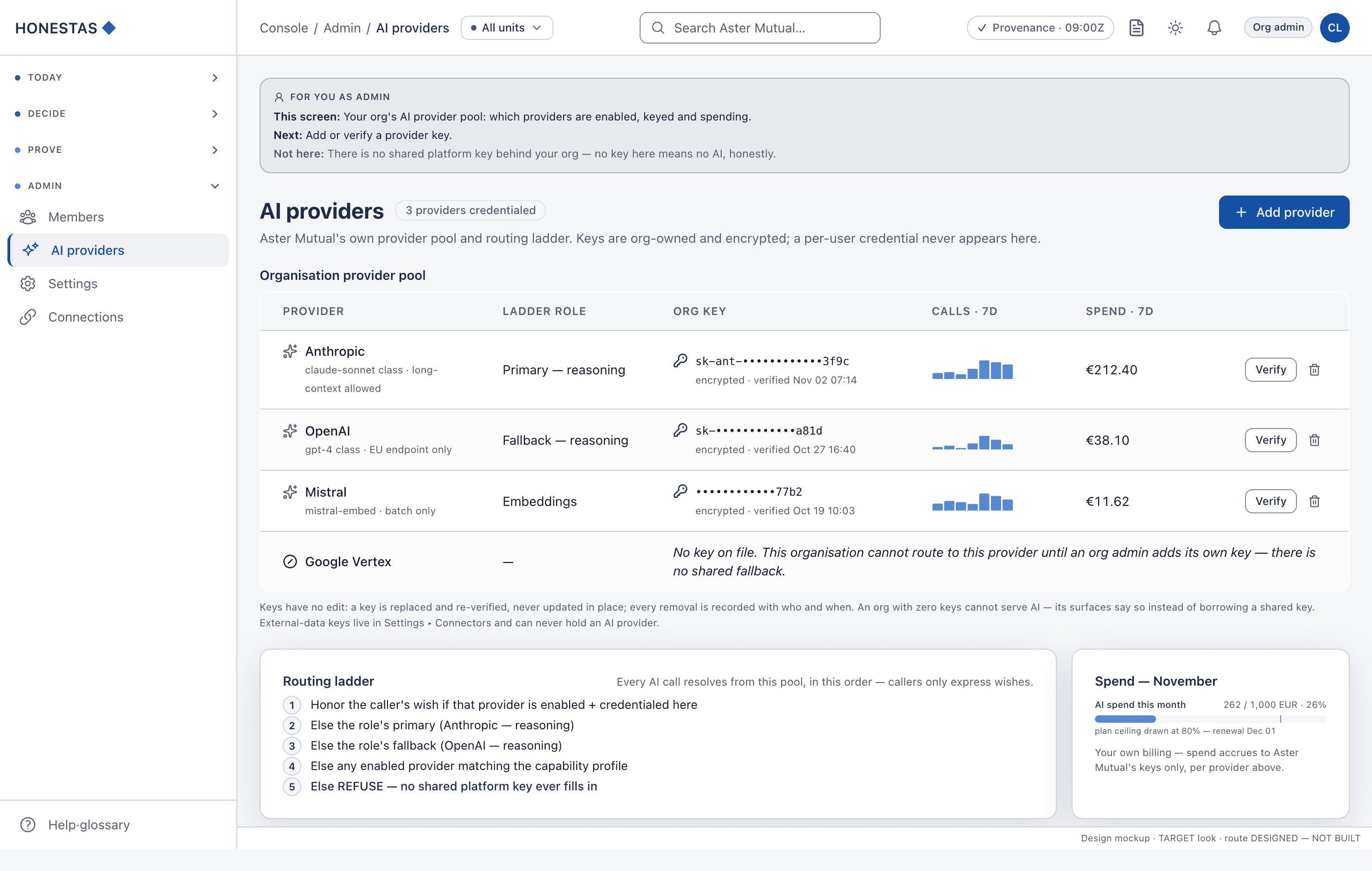Click the Spend · 7D column header
This screenshot has height=871, width=1372.
[1119, 311]
